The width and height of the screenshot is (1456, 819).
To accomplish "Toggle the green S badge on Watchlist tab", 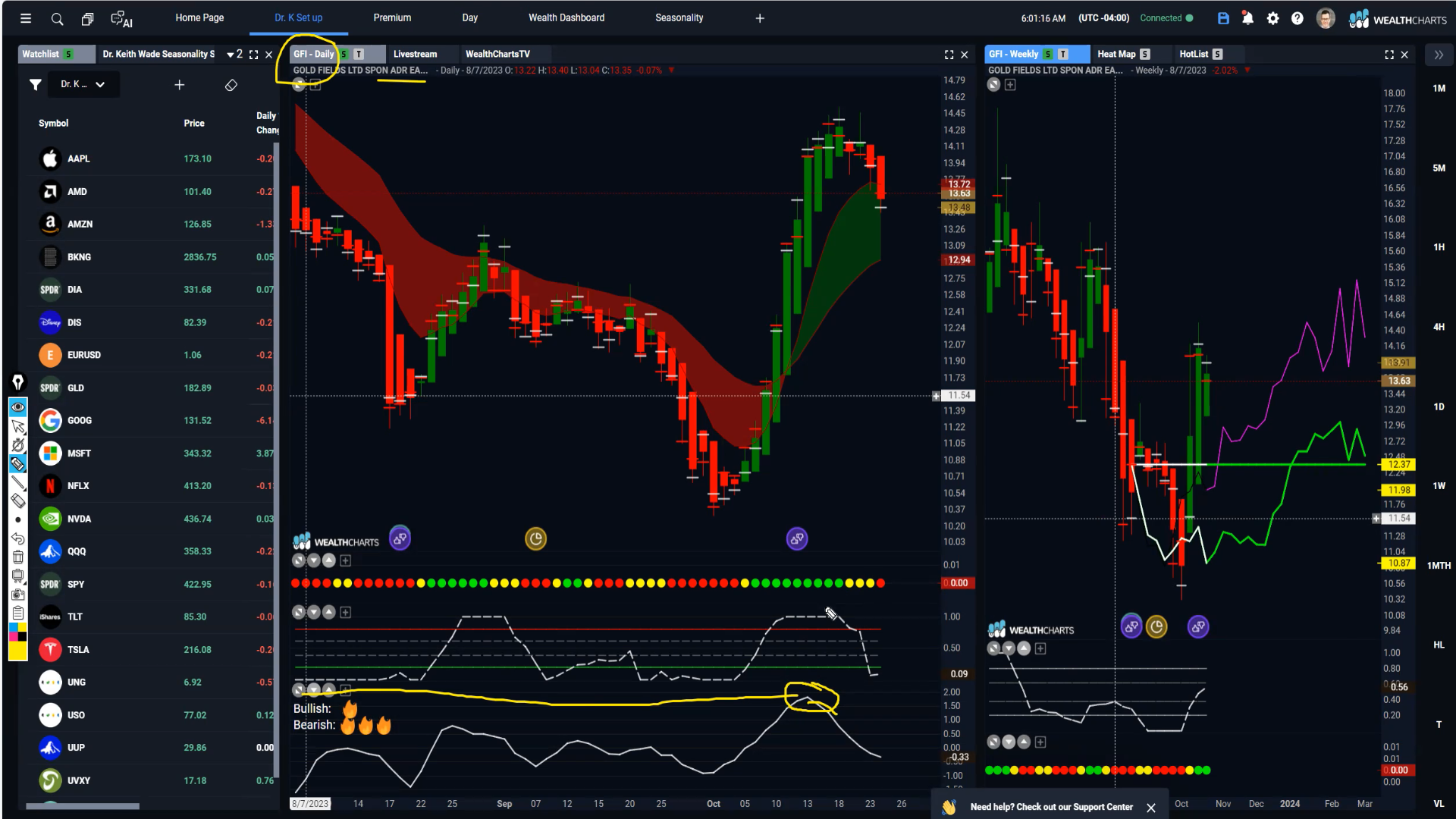I will (x=68, y=54).
